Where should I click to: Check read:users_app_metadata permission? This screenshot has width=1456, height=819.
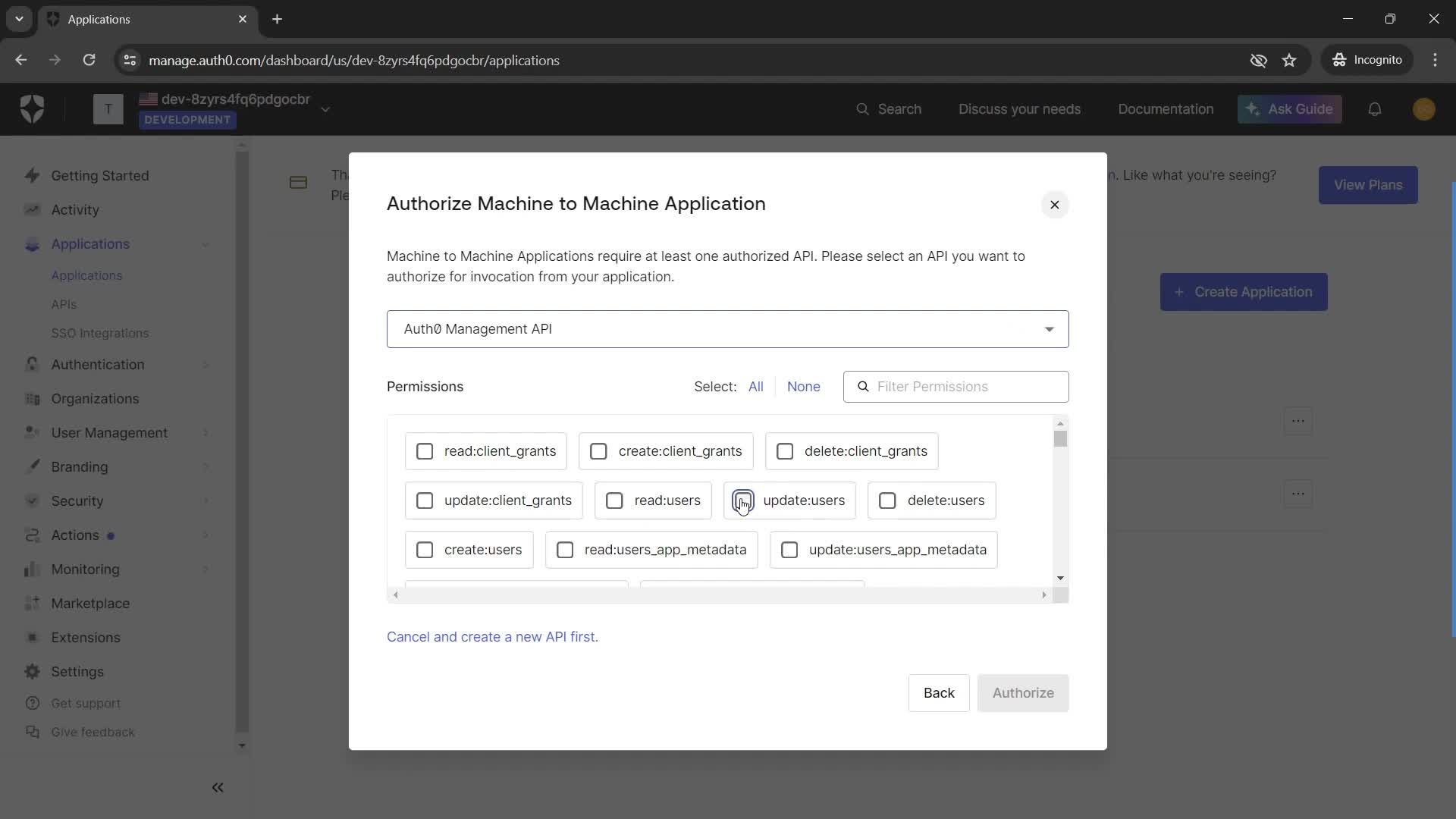(565, 551)
